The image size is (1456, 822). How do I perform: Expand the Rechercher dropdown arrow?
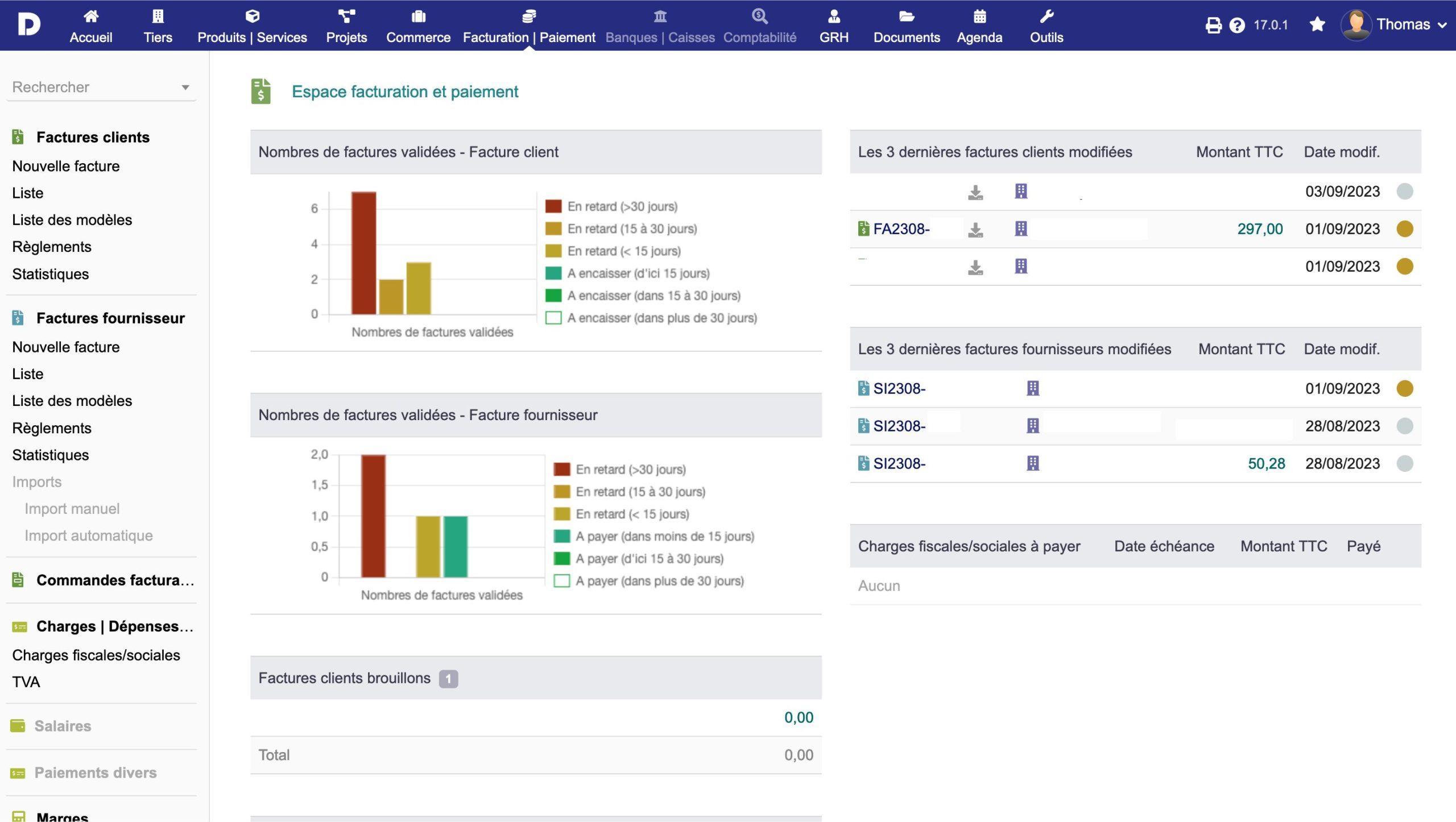click(x=185, y=88)
